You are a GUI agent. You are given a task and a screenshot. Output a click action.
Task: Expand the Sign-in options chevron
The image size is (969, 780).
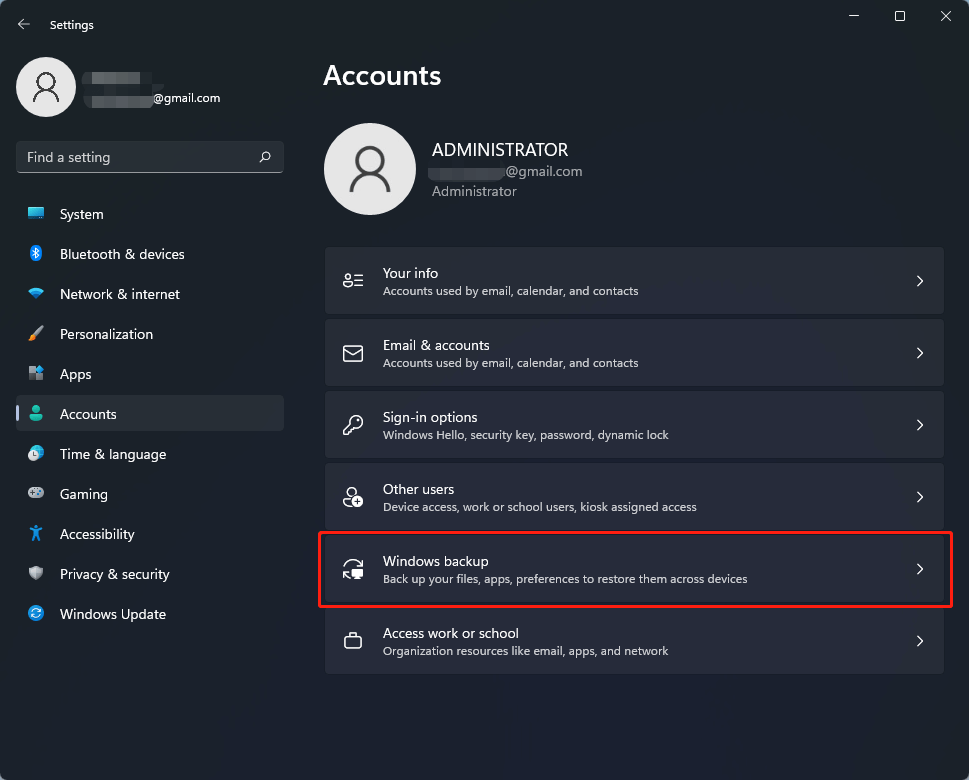(x=919, y=425)
